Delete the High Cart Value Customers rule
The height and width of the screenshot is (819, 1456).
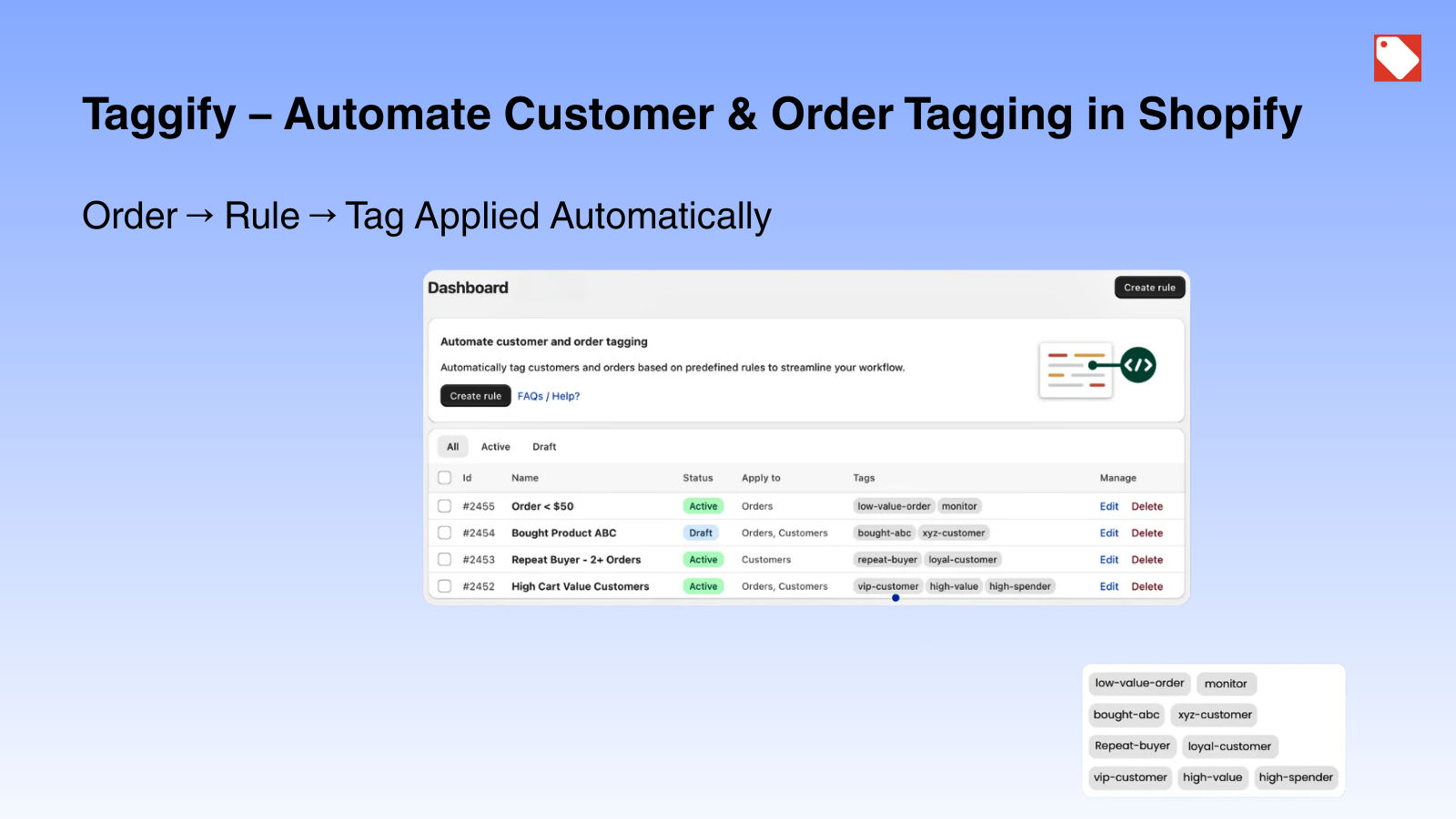click(1148, 586)
